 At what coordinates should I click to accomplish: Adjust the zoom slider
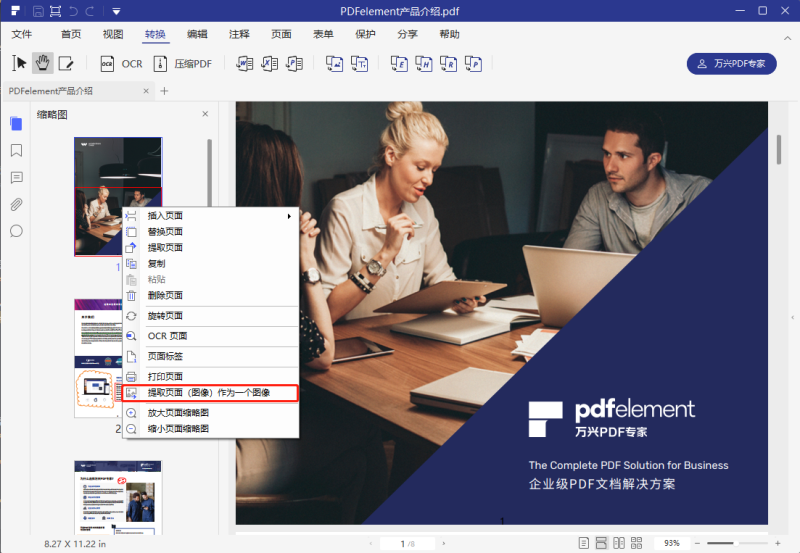coord(737,543)
